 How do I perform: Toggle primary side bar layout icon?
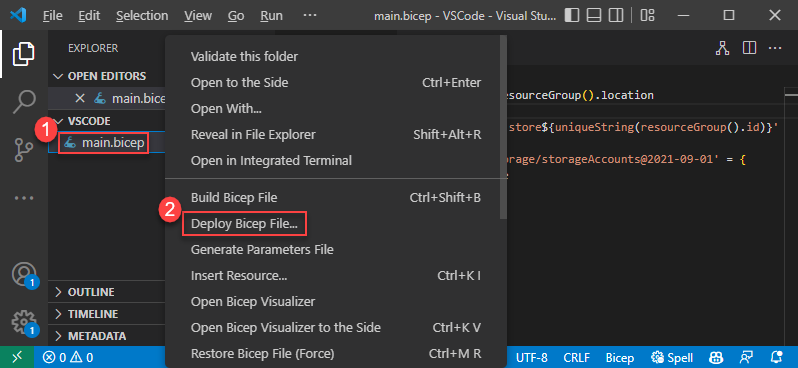[572, 15]
